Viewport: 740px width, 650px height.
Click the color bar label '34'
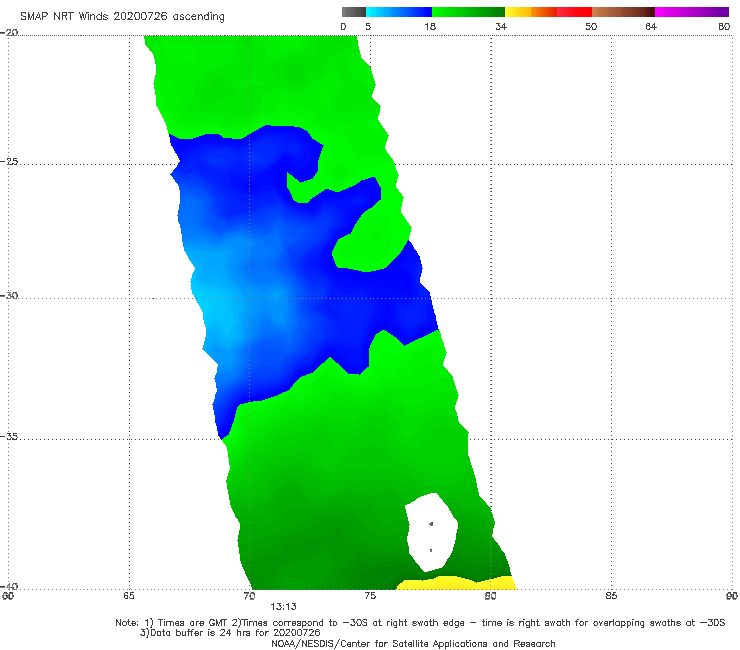point(501,26)
